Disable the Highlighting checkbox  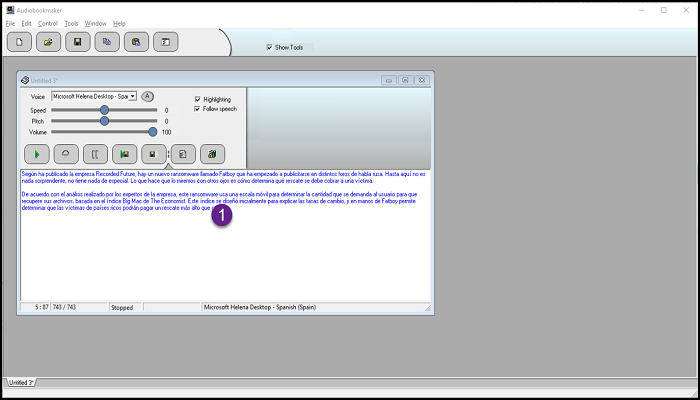tap(198, 99)
